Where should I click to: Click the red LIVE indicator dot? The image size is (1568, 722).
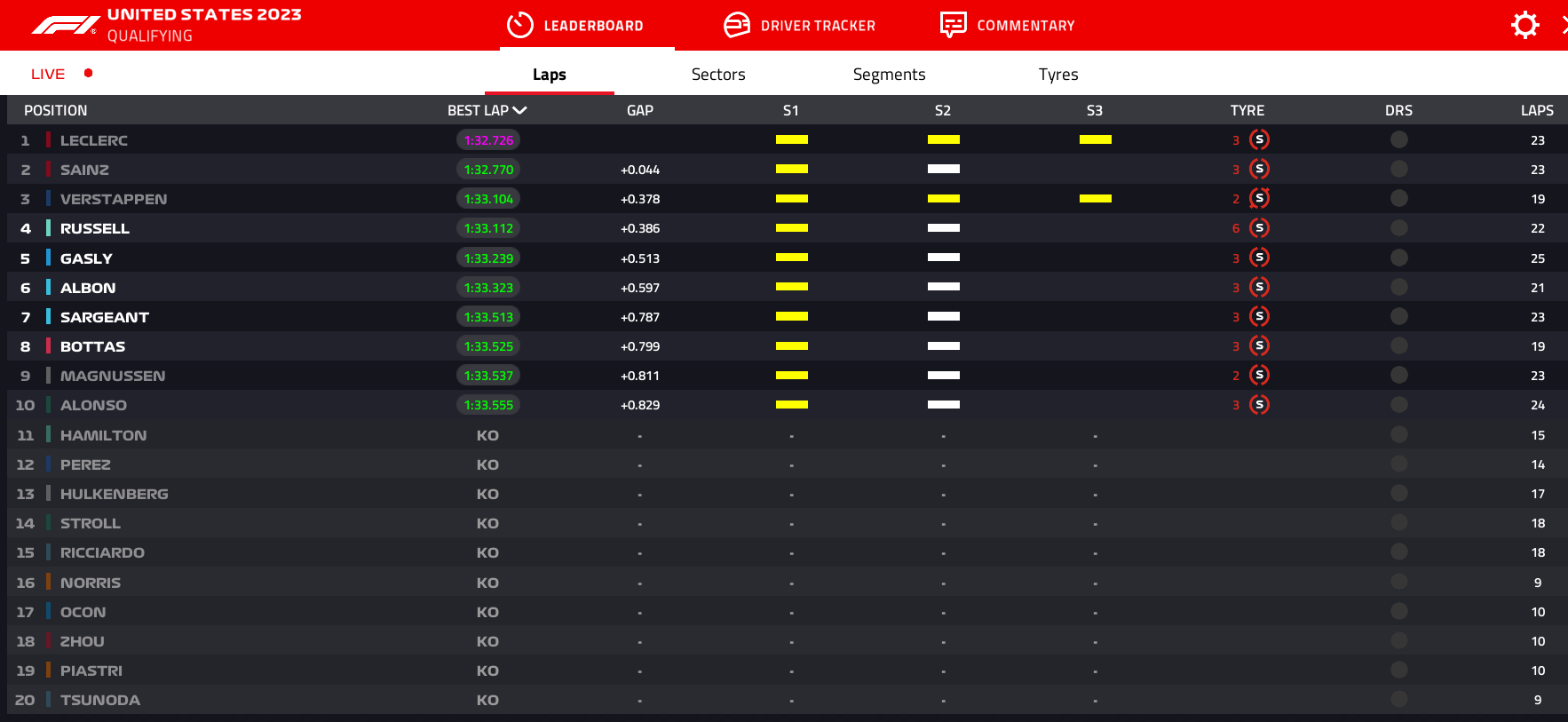click(x=88, y=73)
